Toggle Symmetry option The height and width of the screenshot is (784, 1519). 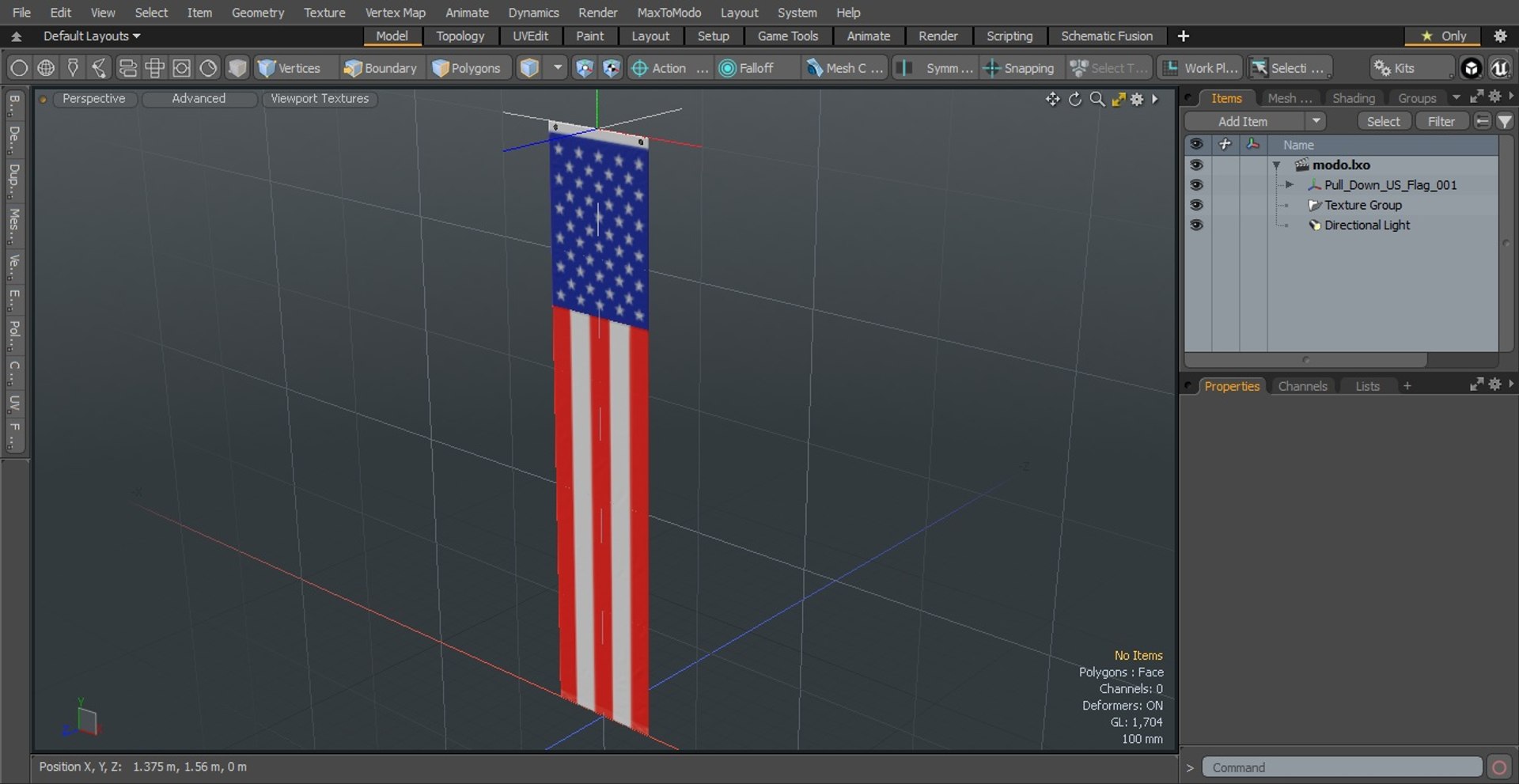[936, 68]
